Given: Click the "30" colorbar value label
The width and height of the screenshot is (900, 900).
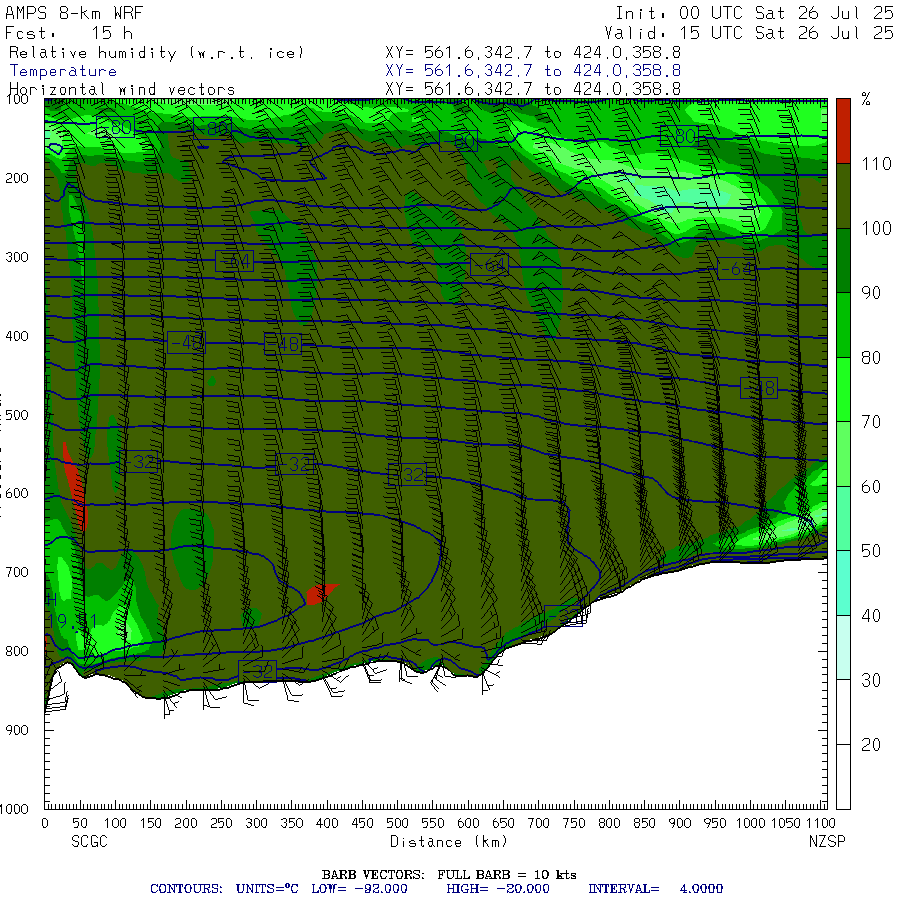Looking at the screenshot, I should click(871, 680).
